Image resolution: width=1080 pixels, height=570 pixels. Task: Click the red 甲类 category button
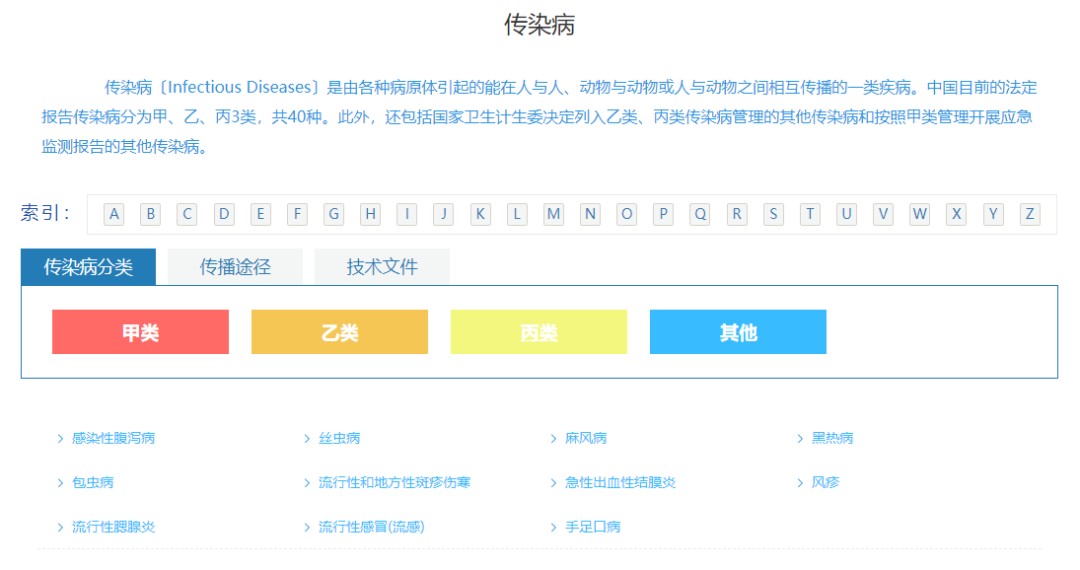click(x=140, y=332)
